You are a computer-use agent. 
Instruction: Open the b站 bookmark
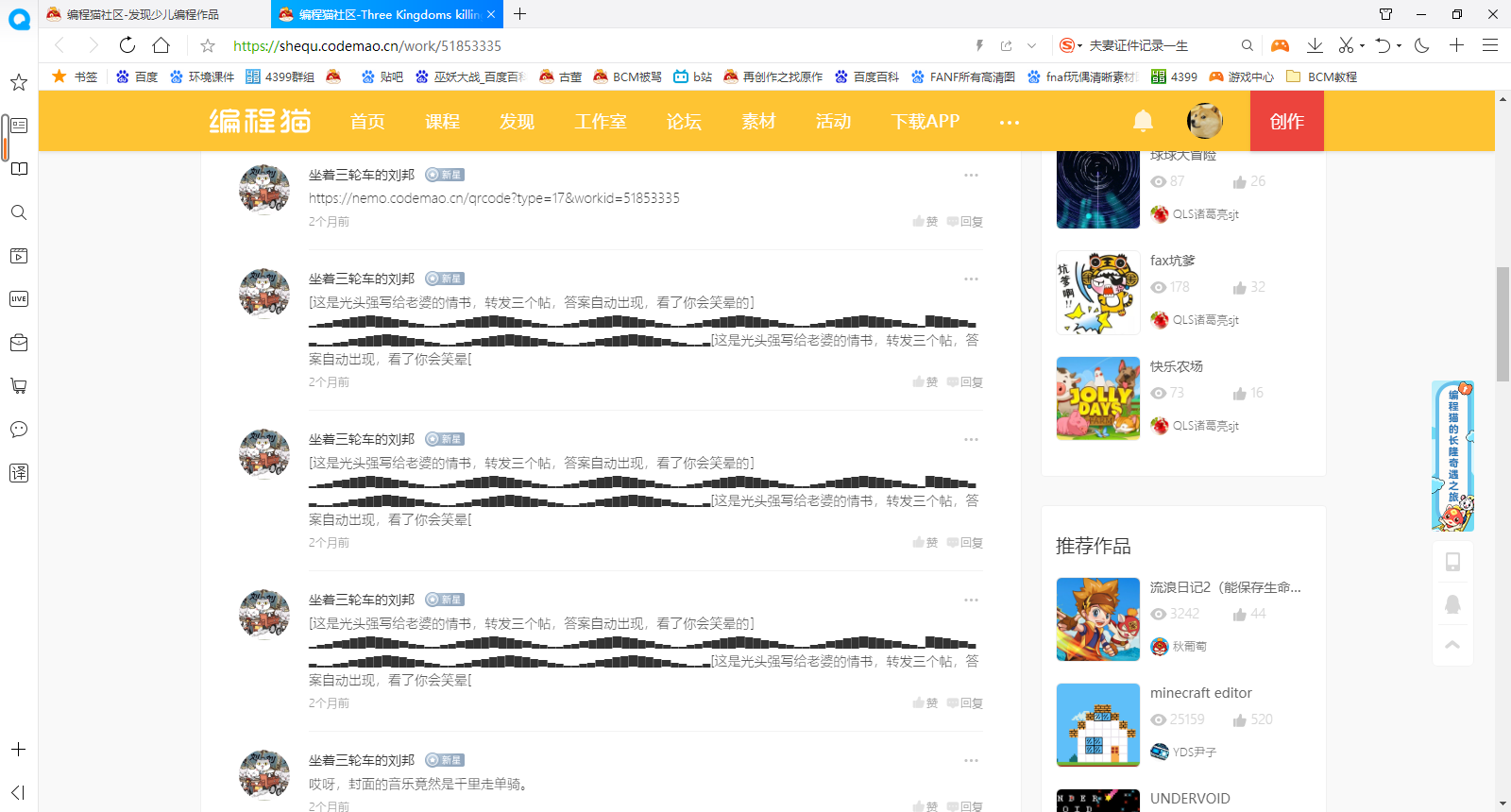(x=693, y=76)
